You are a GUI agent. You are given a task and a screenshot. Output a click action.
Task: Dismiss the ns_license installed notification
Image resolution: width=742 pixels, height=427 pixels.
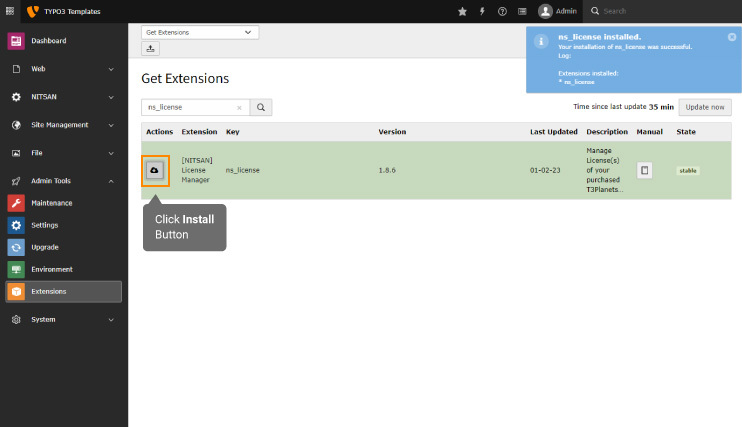click(x=731, y=37)
